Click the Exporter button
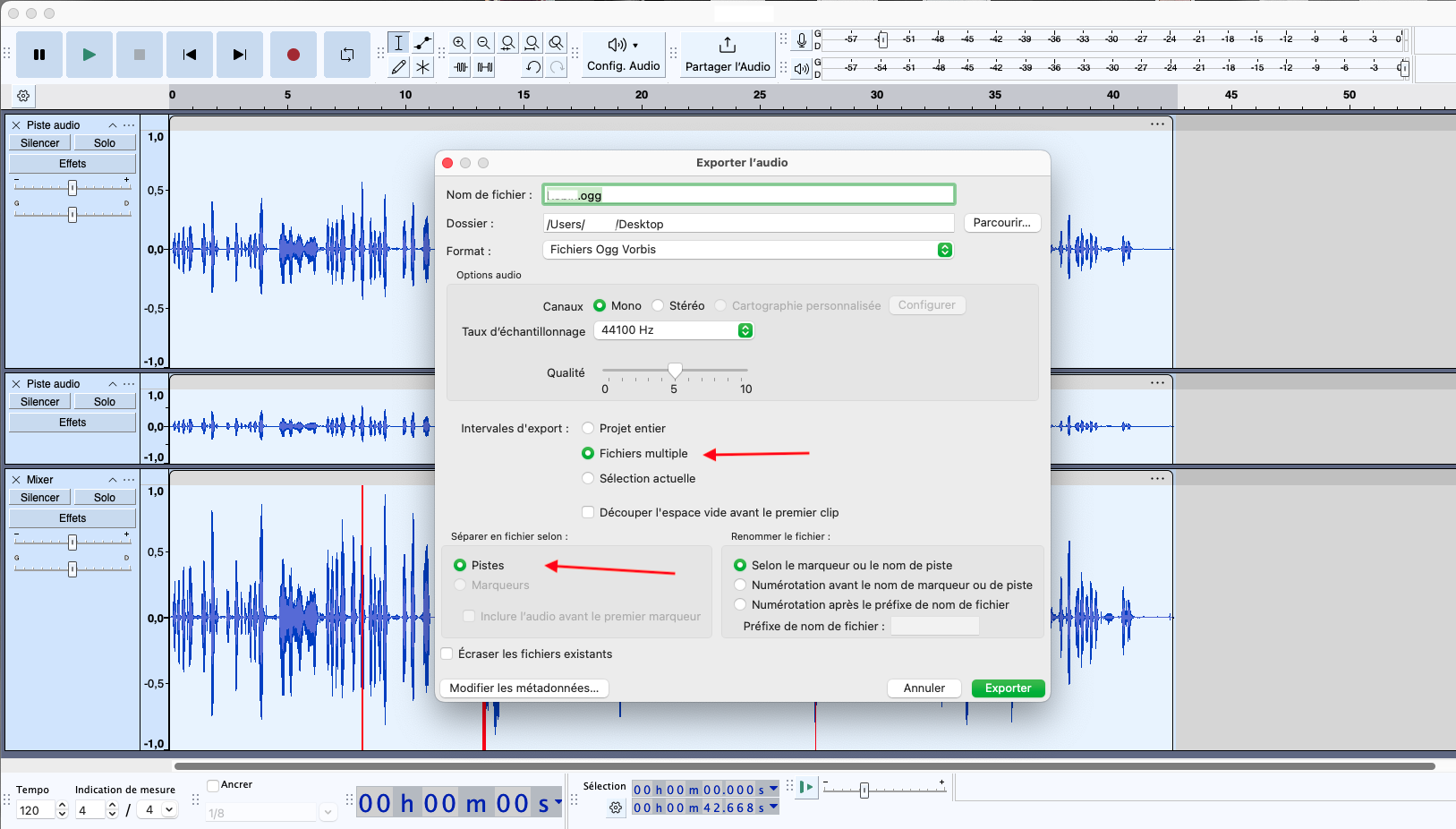The image size is (1456, 829). 1008,688
